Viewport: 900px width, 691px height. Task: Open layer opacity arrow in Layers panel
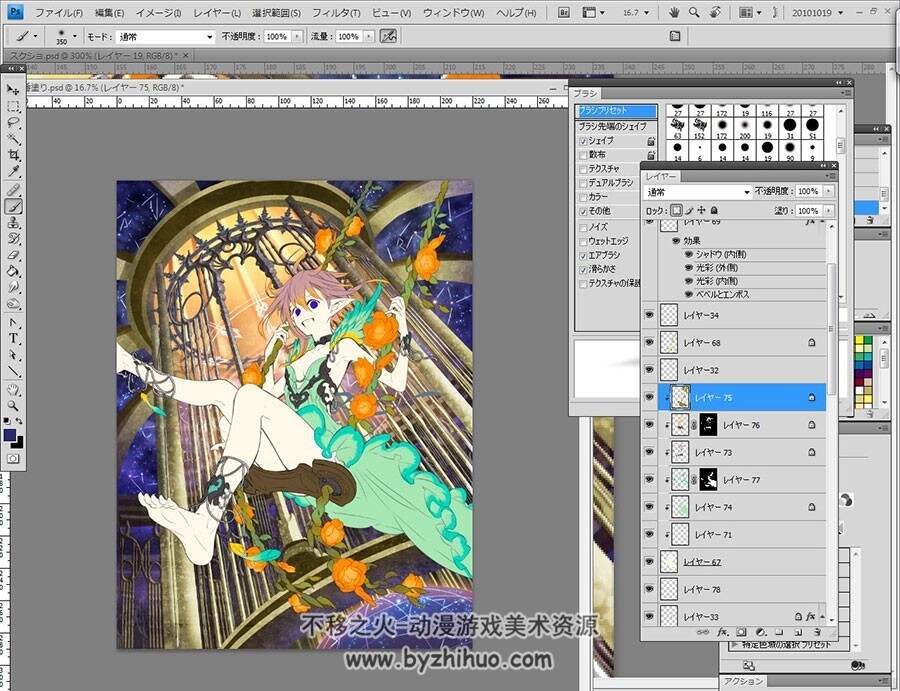(x=828, y=191)
